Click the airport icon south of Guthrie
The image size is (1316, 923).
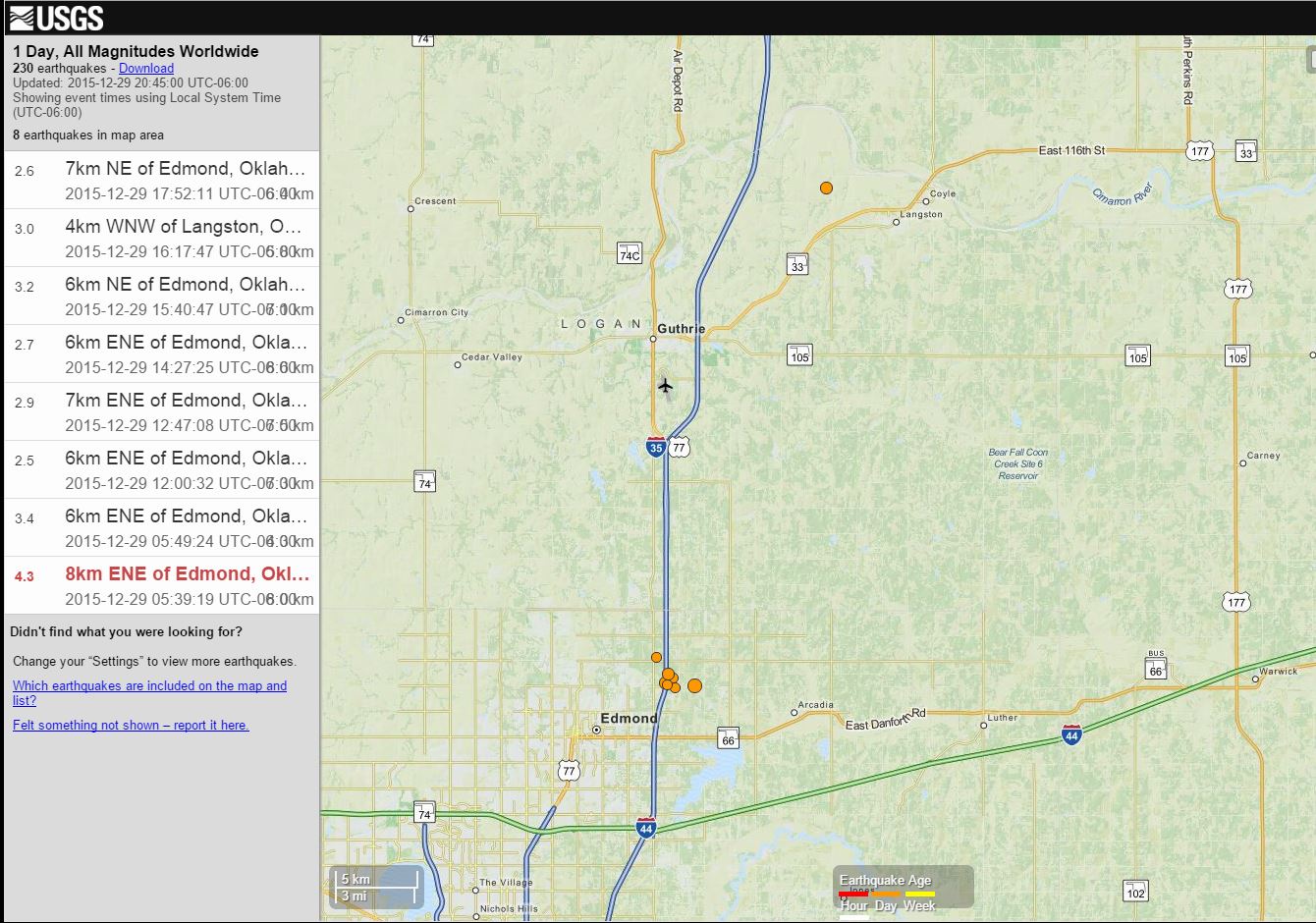[666, 385]
